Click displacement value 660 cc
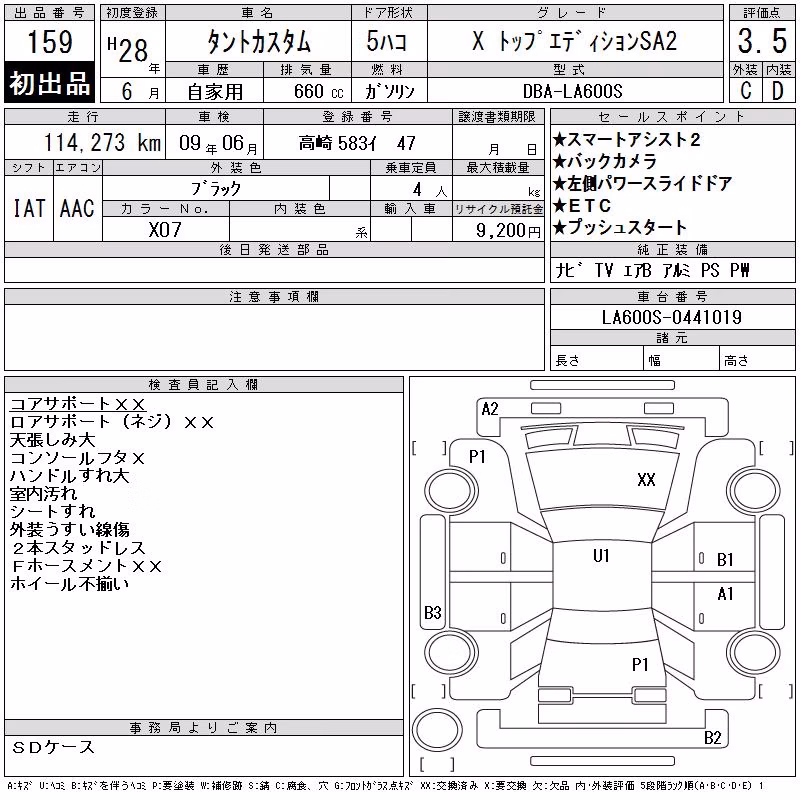 tap(319, 91)
